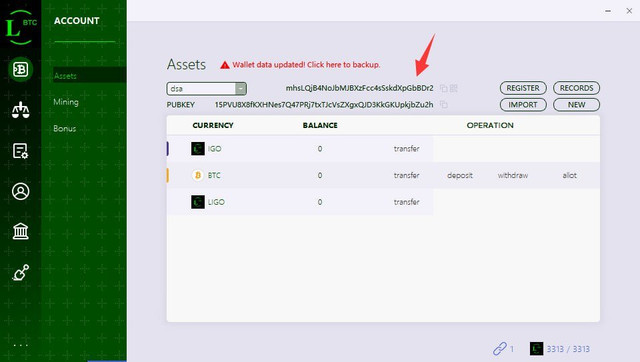Screen dimensions: 640x362
Task: Click allot in the BTC row
Action: [569, 175]
